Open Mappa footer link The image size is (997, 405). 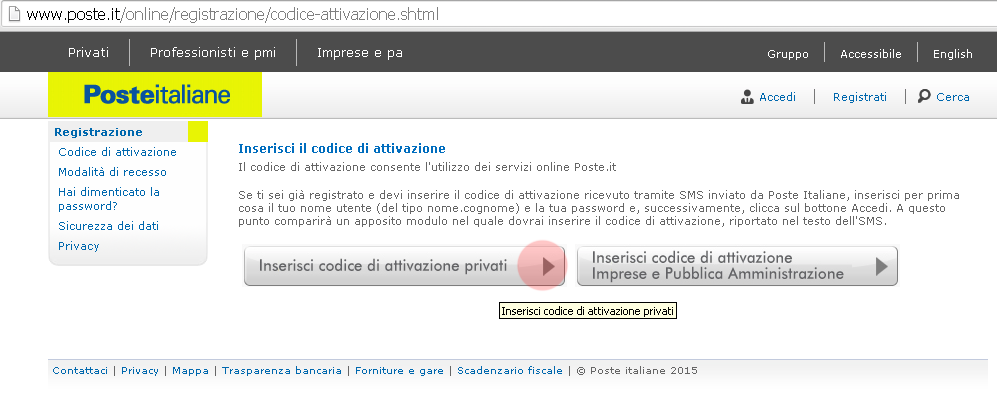point(190,371)
